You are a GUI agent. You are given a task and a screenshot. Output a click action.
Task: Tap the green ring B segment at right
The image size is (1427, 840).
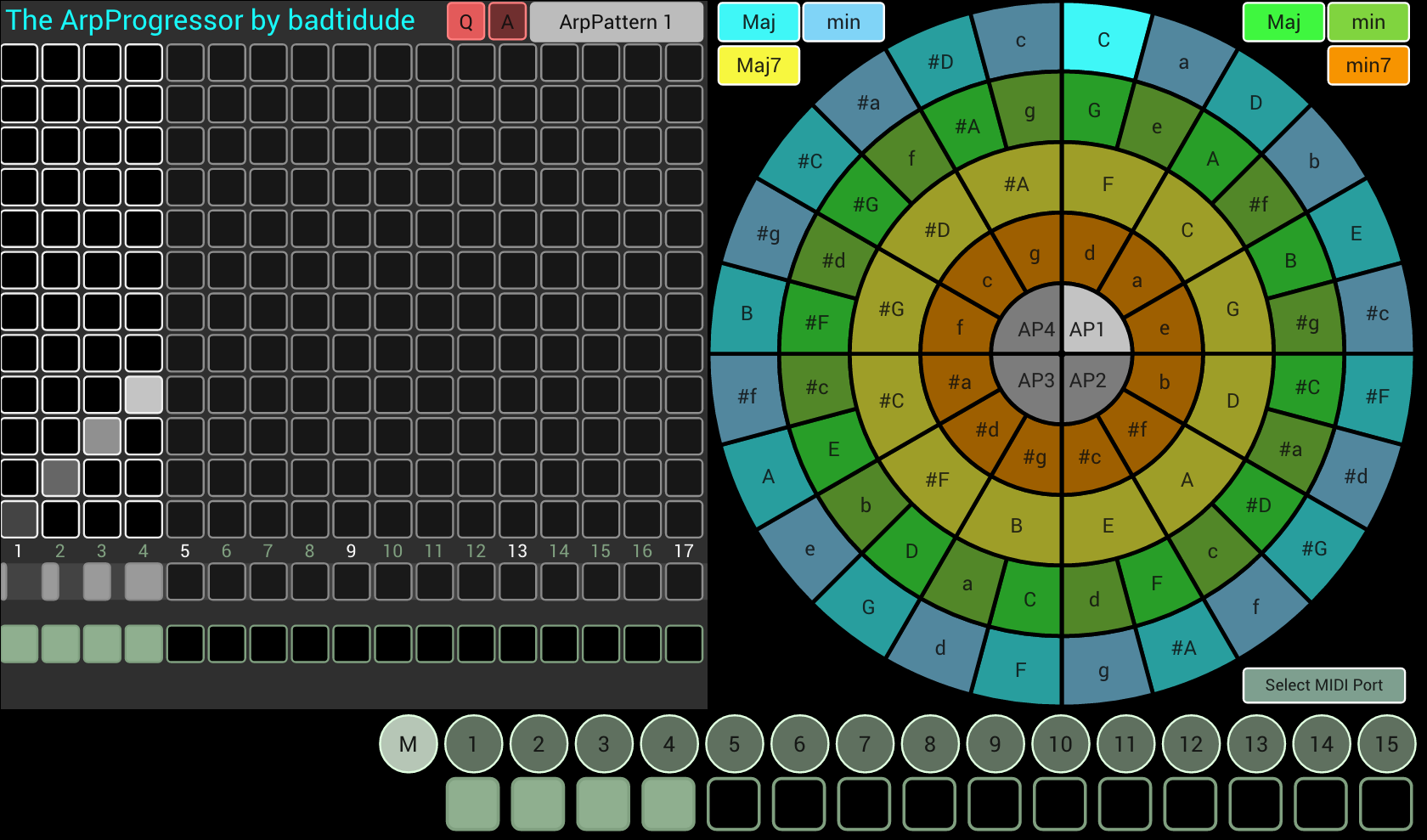coord(1289,261)
